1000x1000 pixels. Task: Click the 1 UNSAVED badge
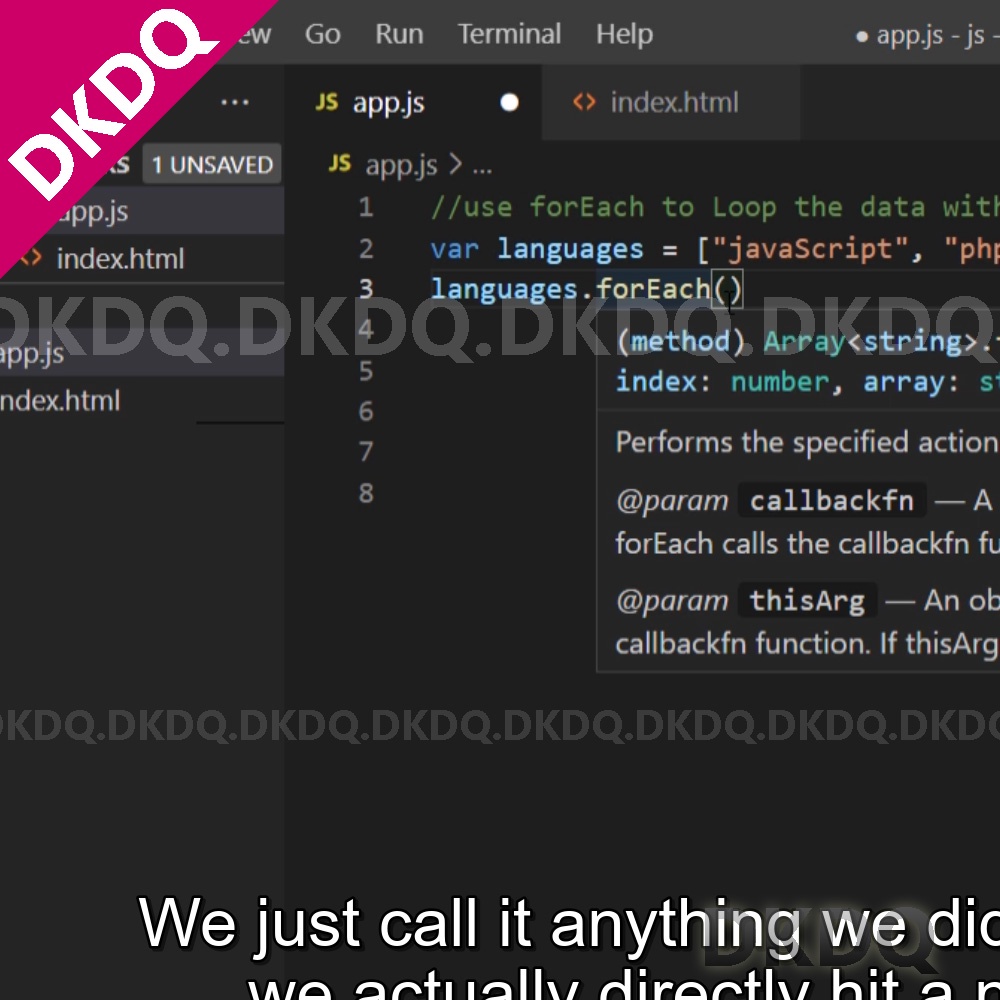pos(212,165)
